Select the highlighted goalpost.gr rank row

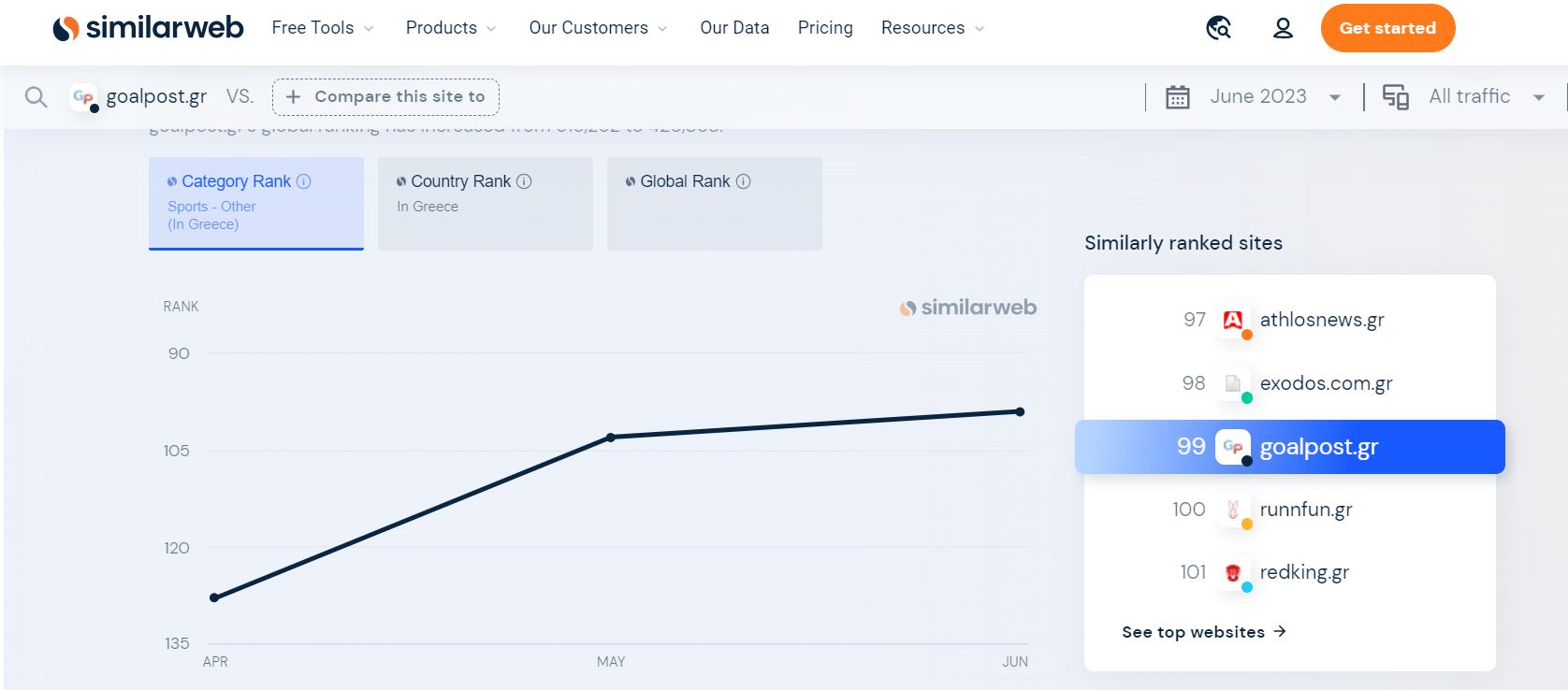point(1290,447)
